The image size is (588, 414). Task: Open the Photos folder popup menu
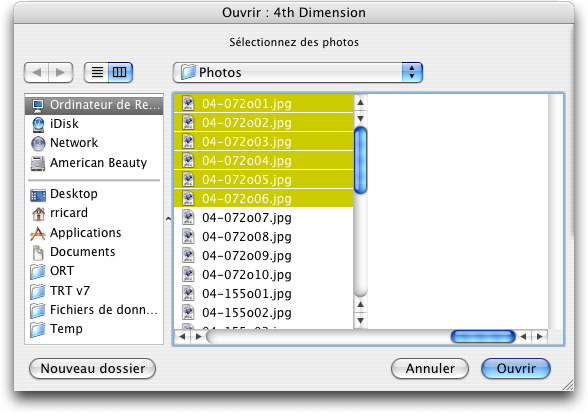298,72
